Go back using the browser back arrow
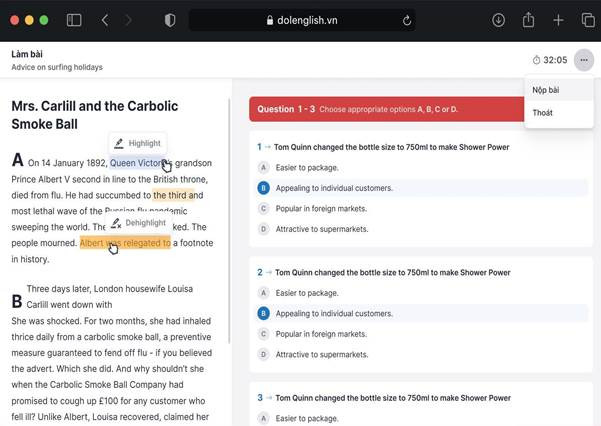The width and height of the screenshot is (601, 426). pos(105,20)
